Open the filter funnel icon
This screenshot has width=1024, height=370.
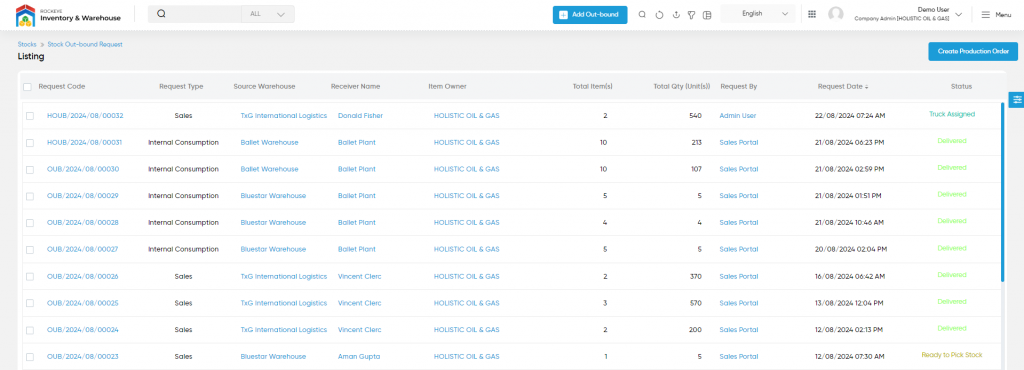click(x=692, y=14)
